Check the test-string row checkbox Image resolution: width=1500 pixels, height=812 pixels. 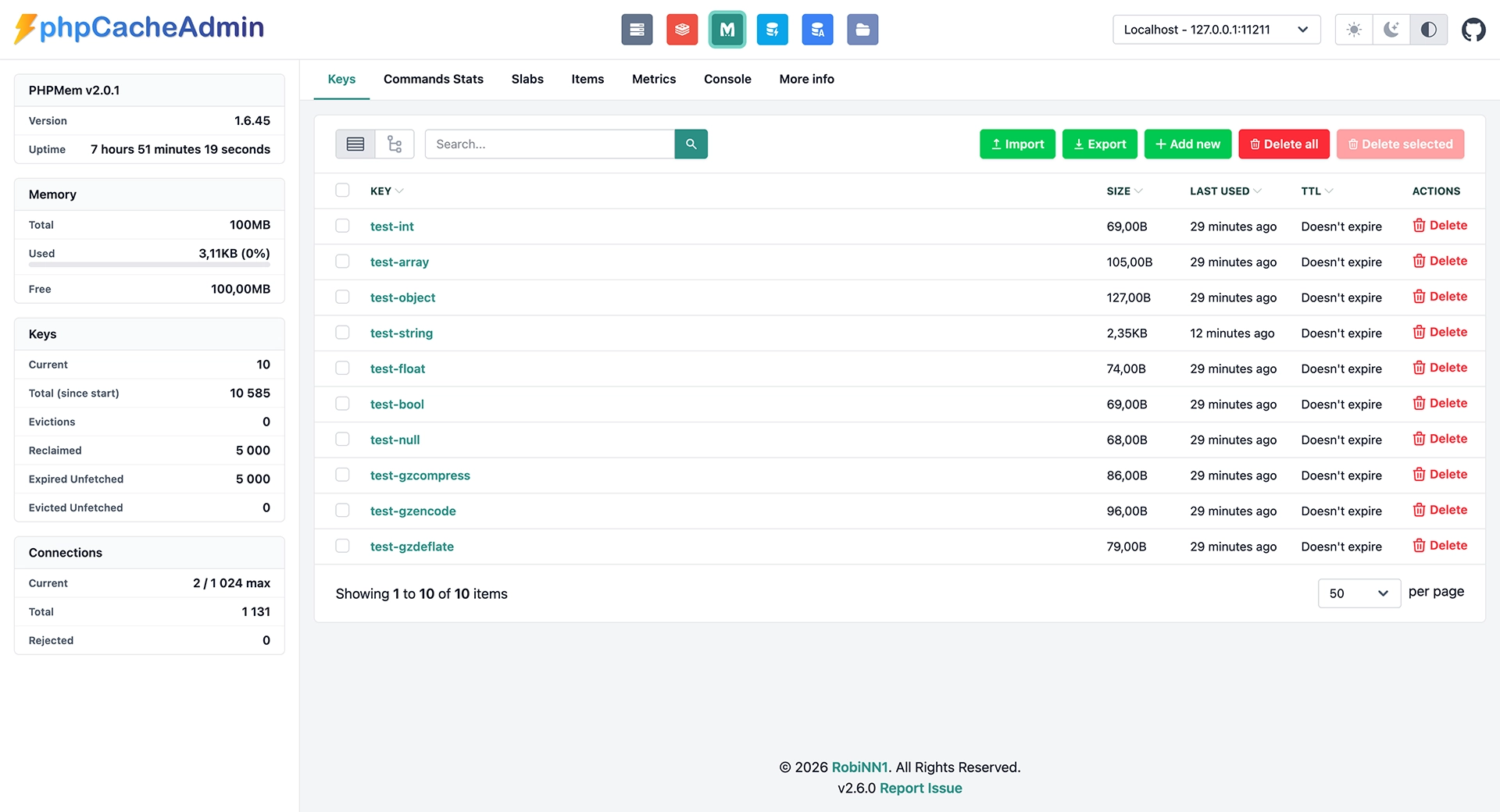[342, 332]
